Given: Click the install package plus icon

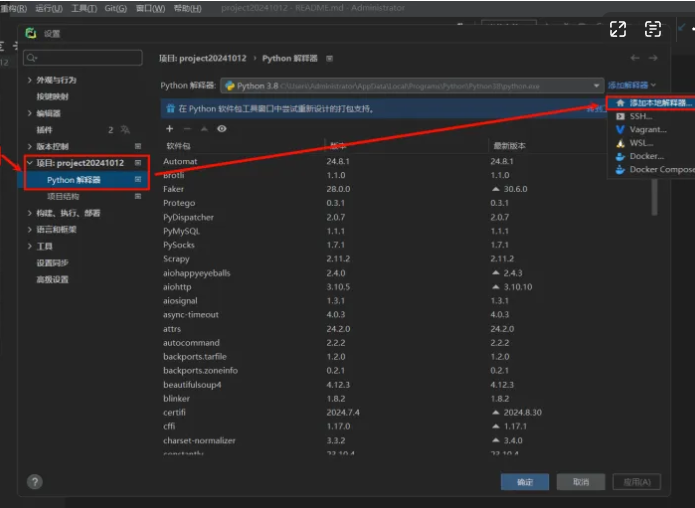Looking at the screenshot, I should pos(169,129).
